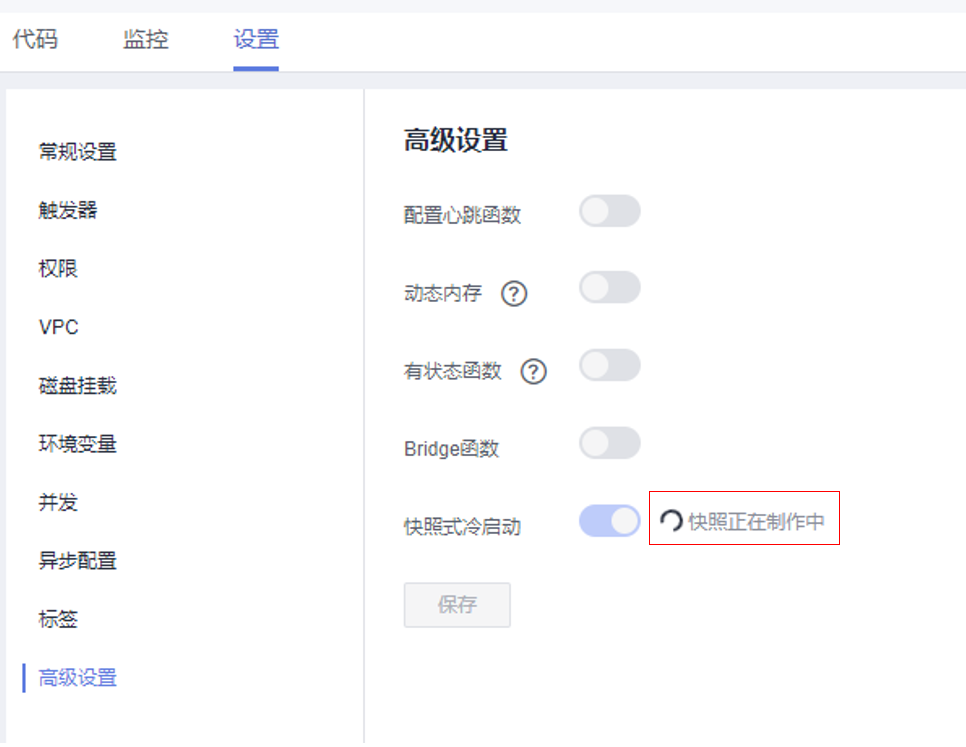This screenshot has width=966, height=747.
Task: Open the 监控 tab
Action: tap(146, 40)
